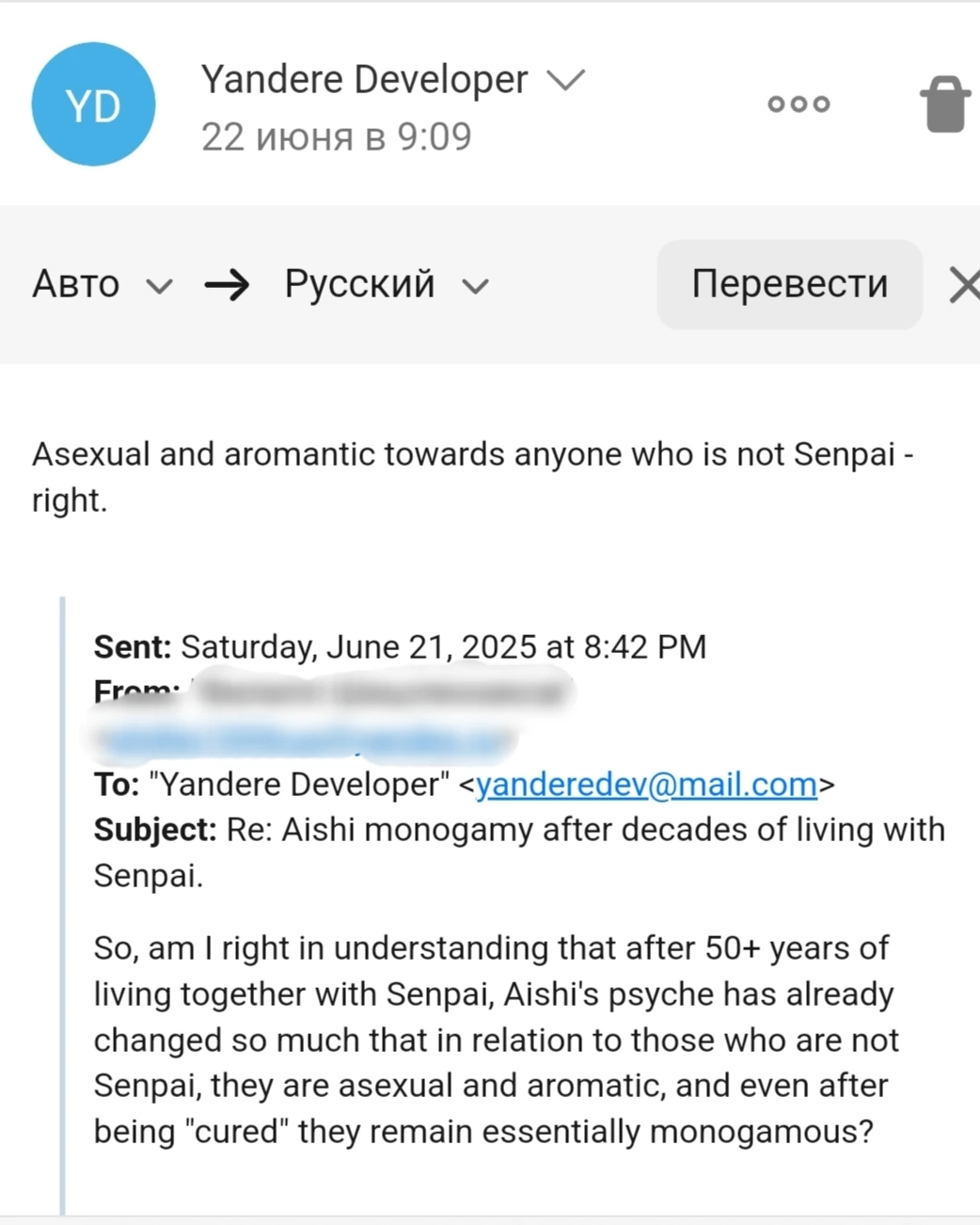Click the vertical quote bar on left

pos(63,903)
